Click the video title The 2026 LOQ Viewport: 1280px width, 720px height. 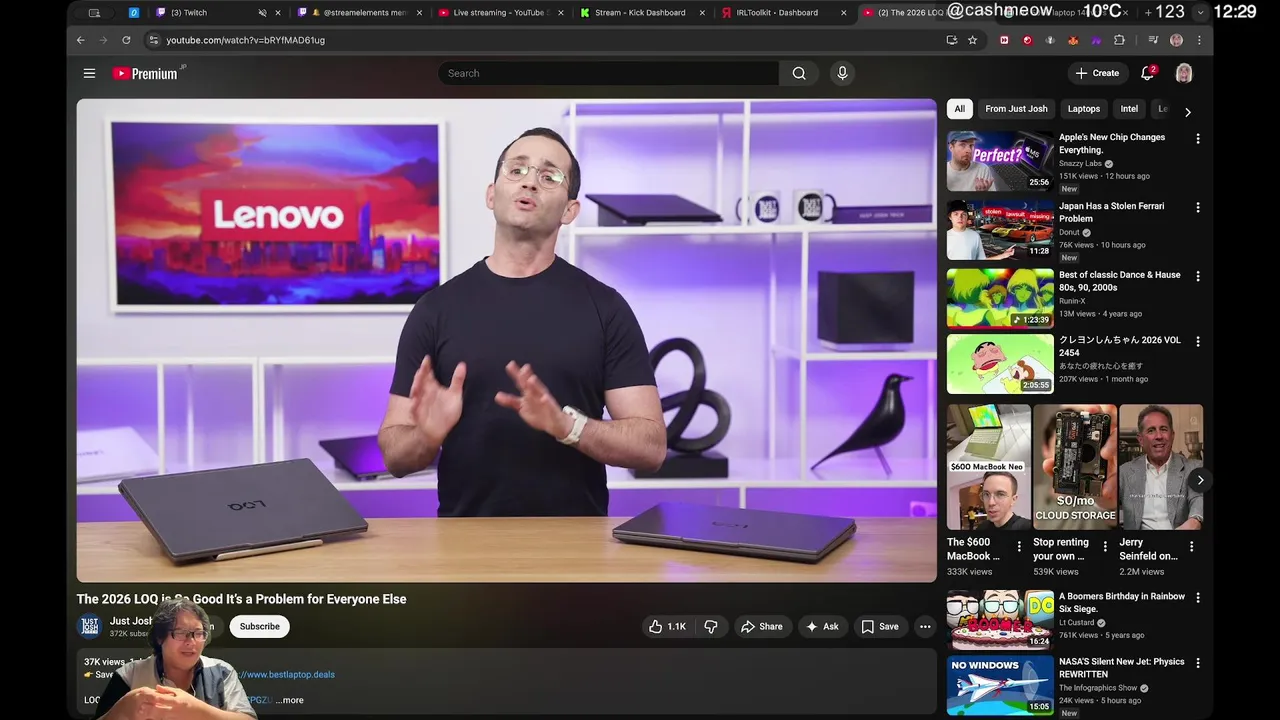[x=241, y=599]
